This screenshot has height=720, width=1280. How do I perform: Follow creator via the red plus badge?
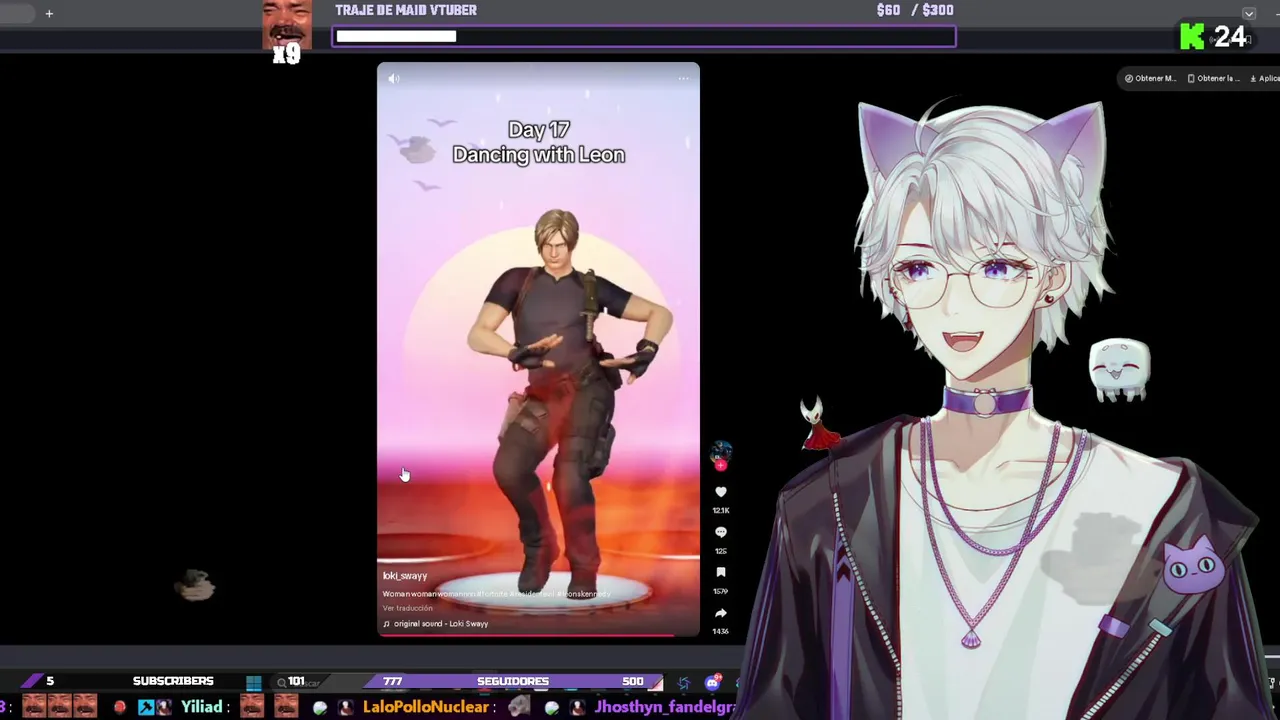720,465
